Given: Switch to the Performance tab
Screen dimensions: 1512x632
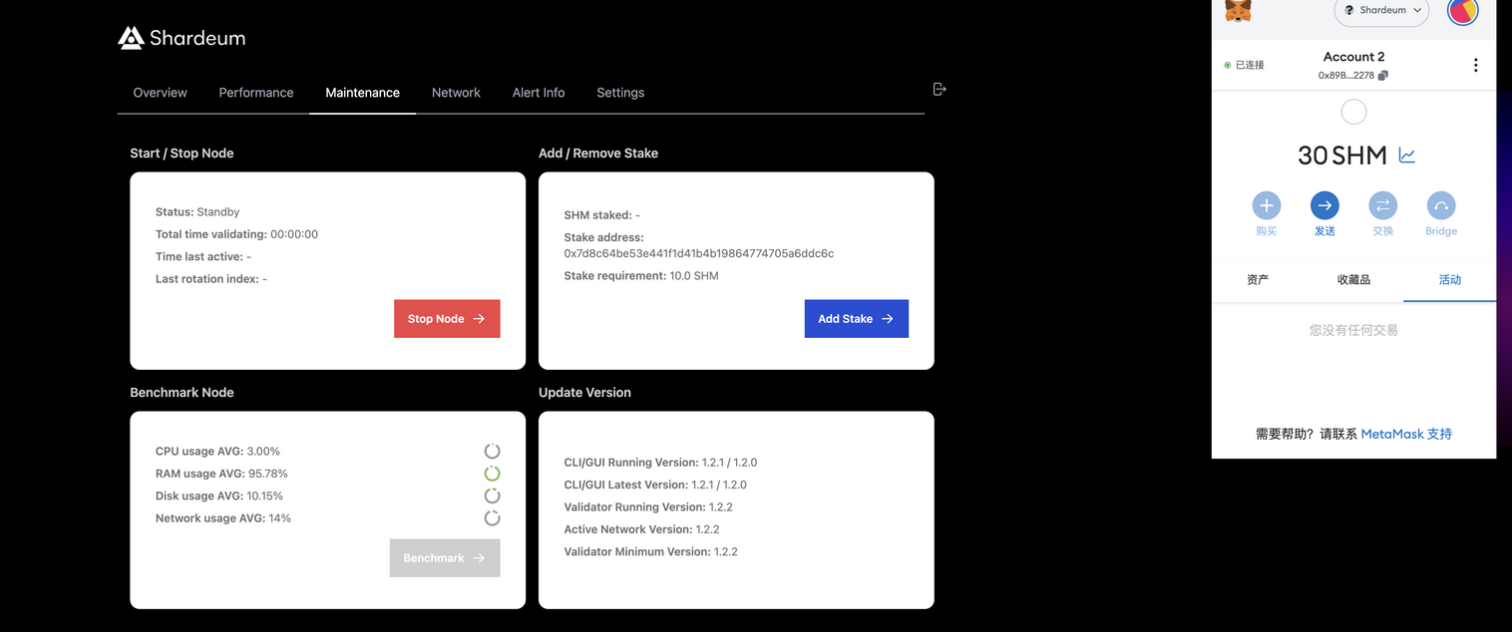Looking at the screenshot, I should coord(256,92).
